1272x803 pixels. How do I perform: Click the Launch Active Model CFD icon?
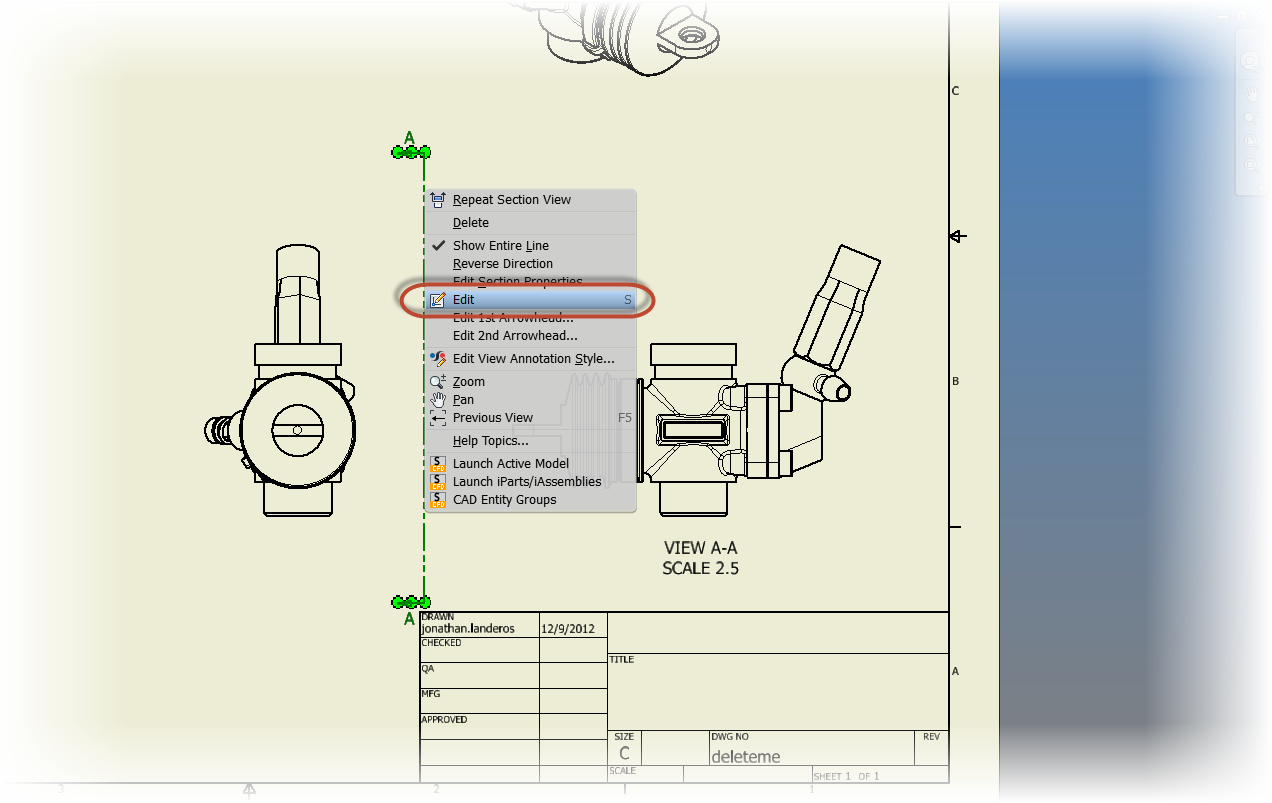point(438,463)
